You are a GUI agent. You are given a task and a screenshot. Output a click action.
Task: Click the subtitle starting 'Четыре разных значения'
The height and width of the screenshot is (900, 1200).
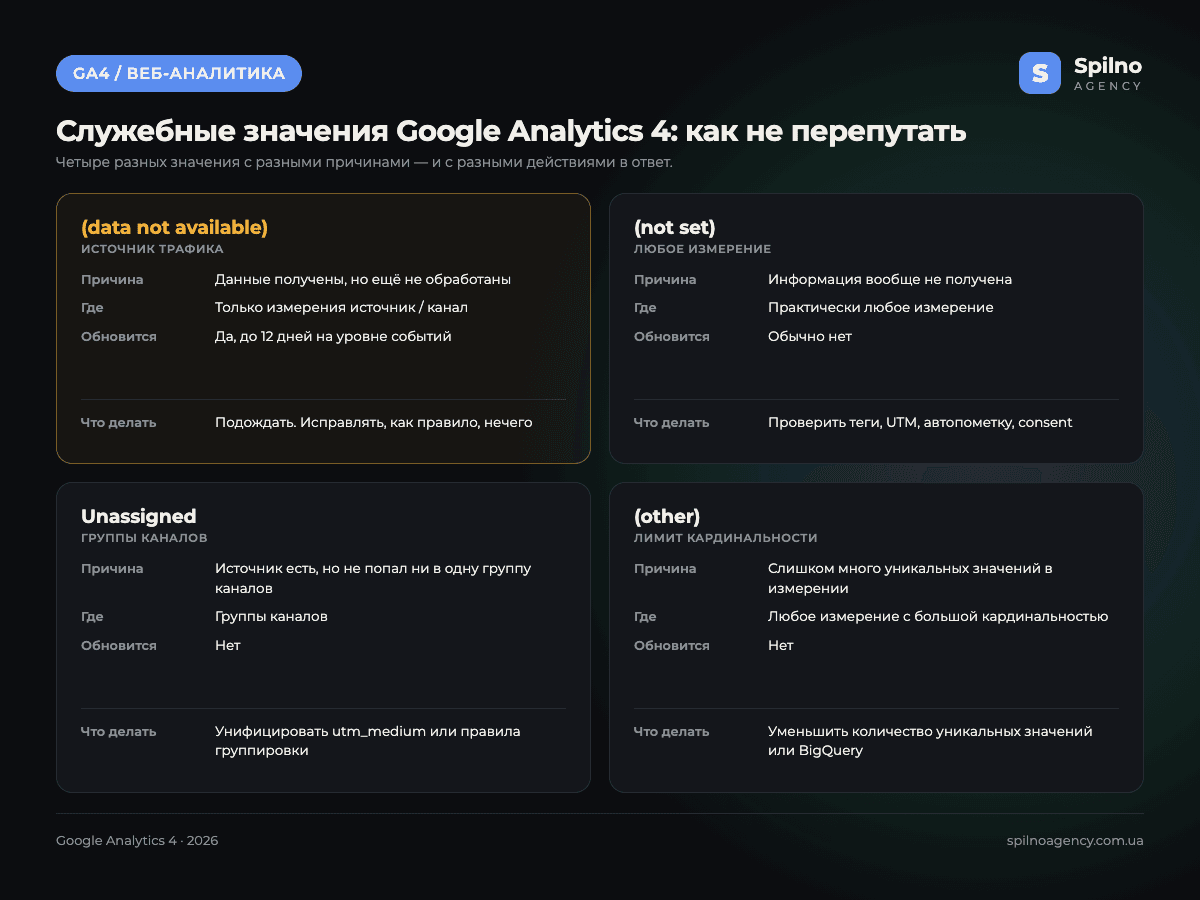click(x=364, y=163)
